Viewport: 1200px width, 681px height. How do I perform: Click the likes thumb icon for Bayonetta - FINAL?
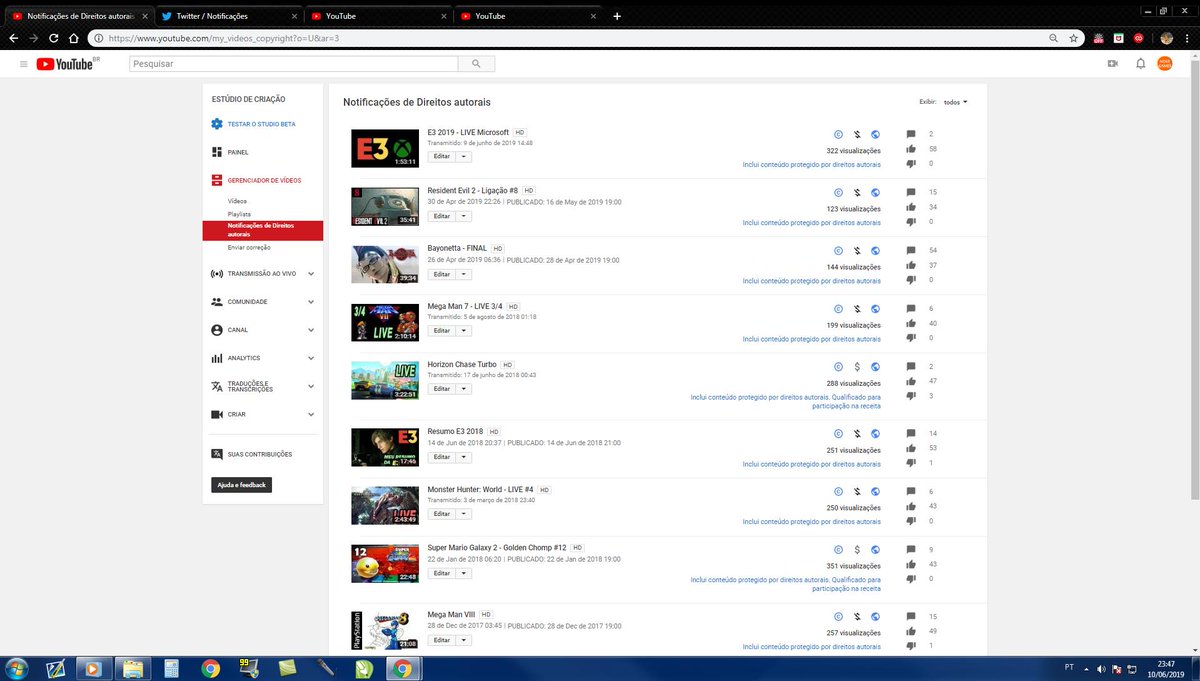910,265
